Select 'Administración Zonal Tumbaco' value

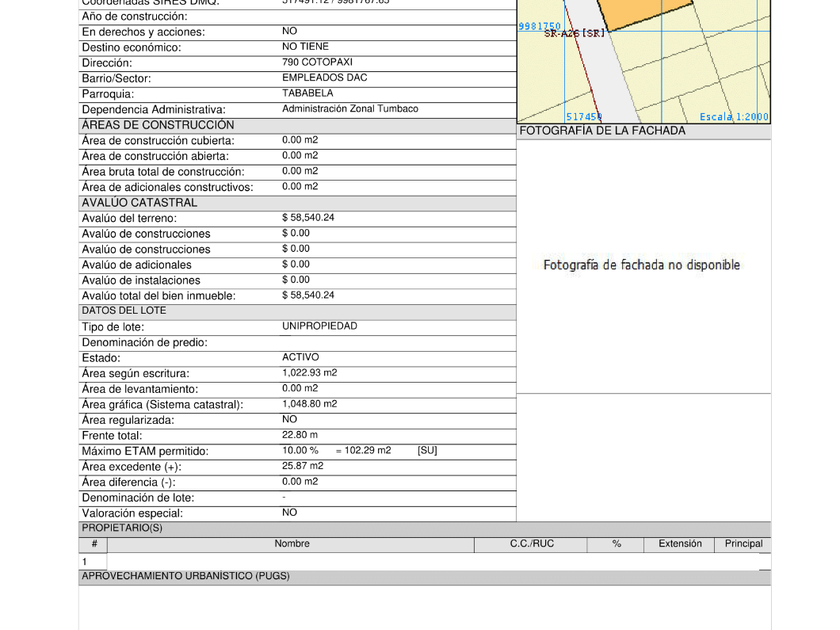tap(350, 109)
